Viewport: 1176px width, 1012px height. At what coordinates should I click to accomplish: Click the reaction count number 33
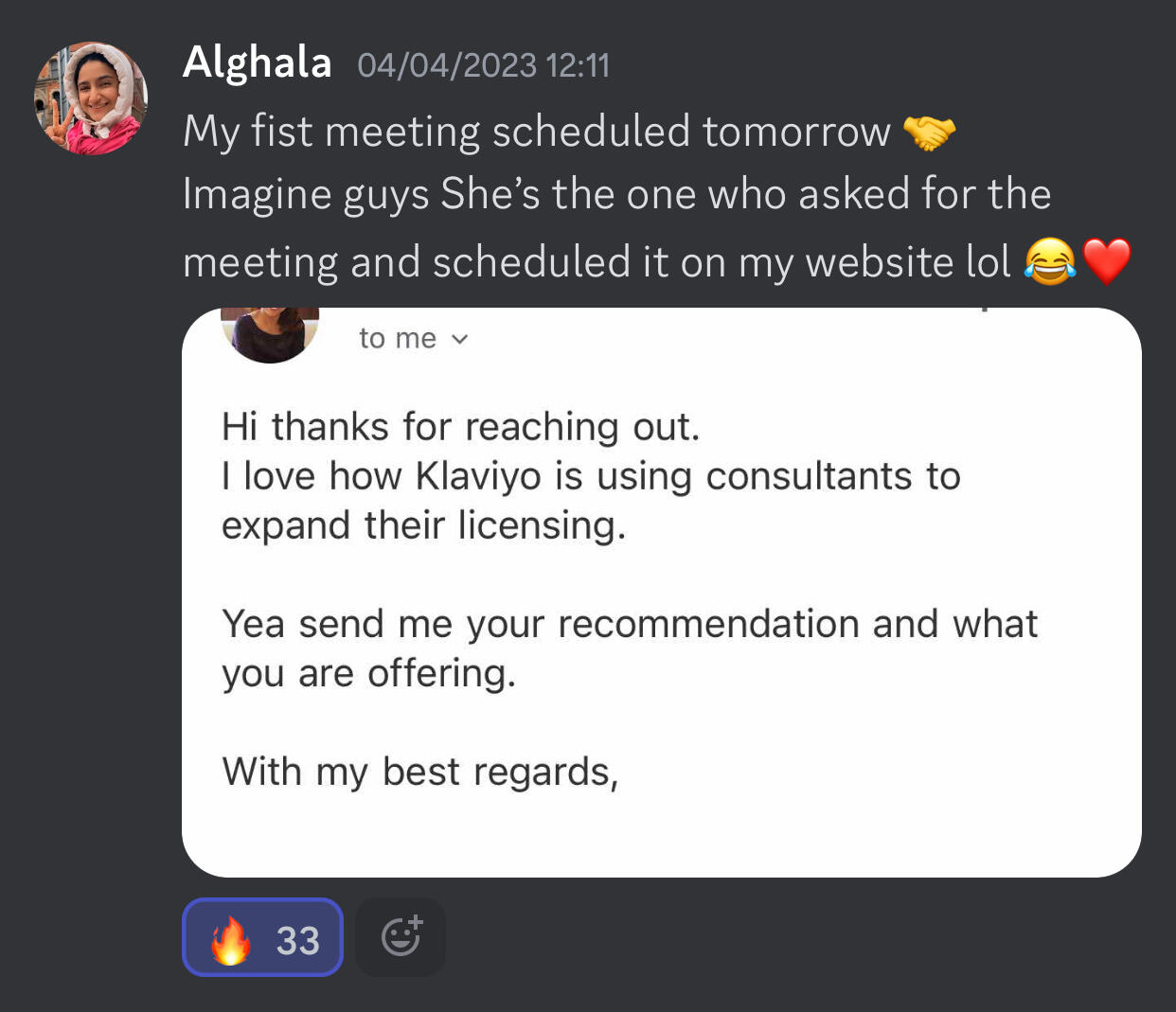[297, 940]
